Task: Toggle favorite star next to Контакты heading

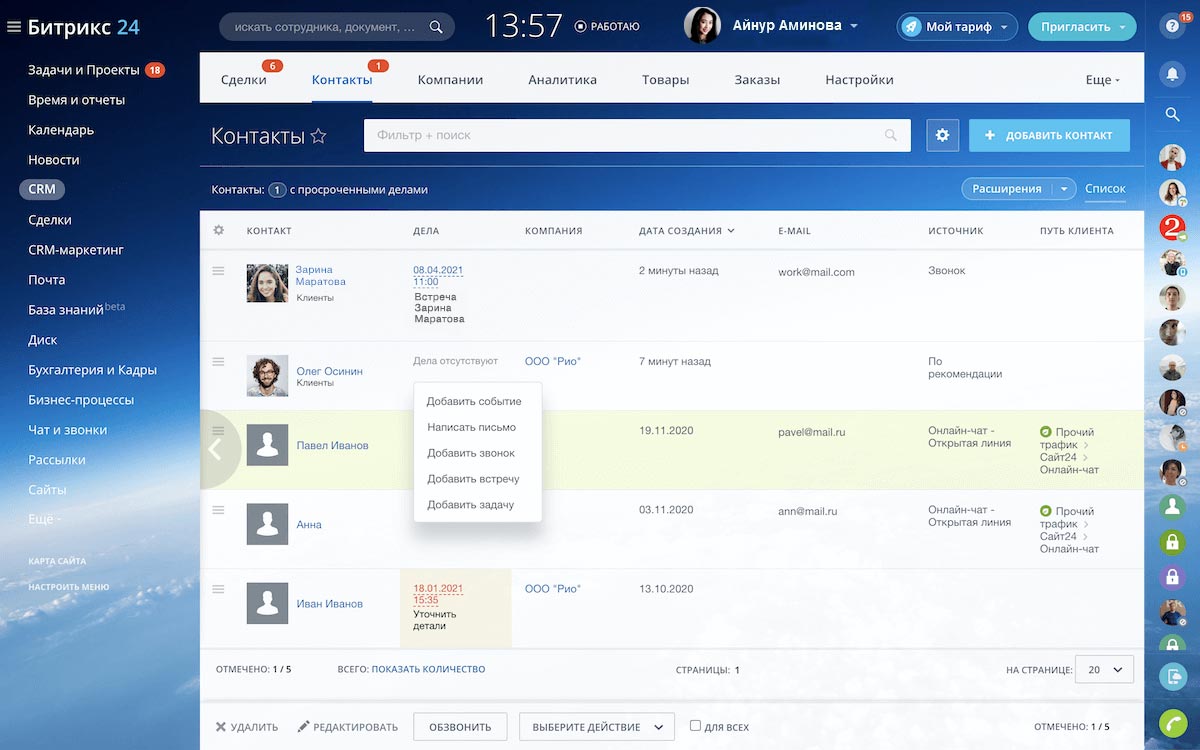Action: [317, 135]
